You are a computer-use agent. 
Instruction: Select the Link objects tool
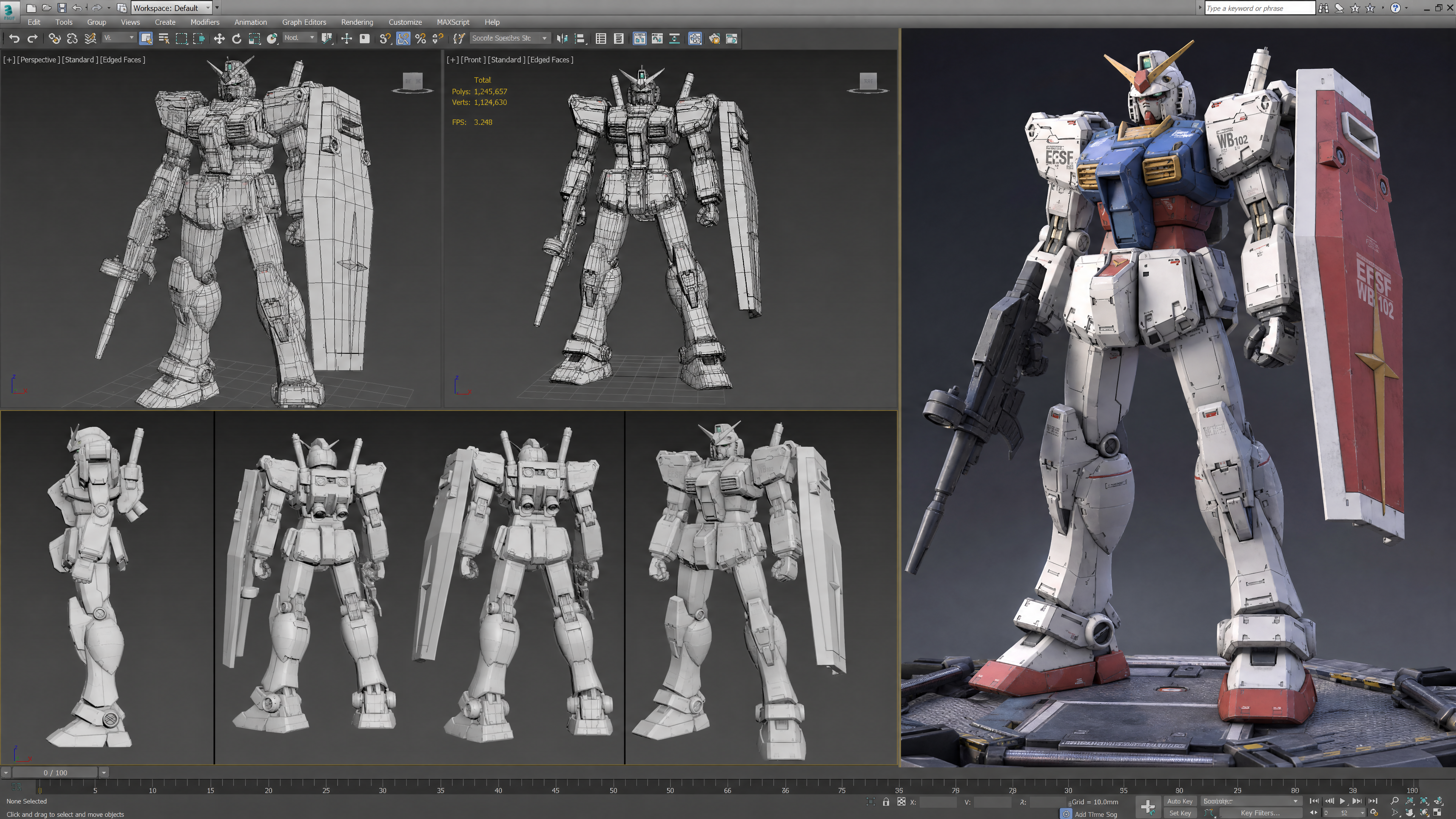pyautogui.click(x=54, y=38)
